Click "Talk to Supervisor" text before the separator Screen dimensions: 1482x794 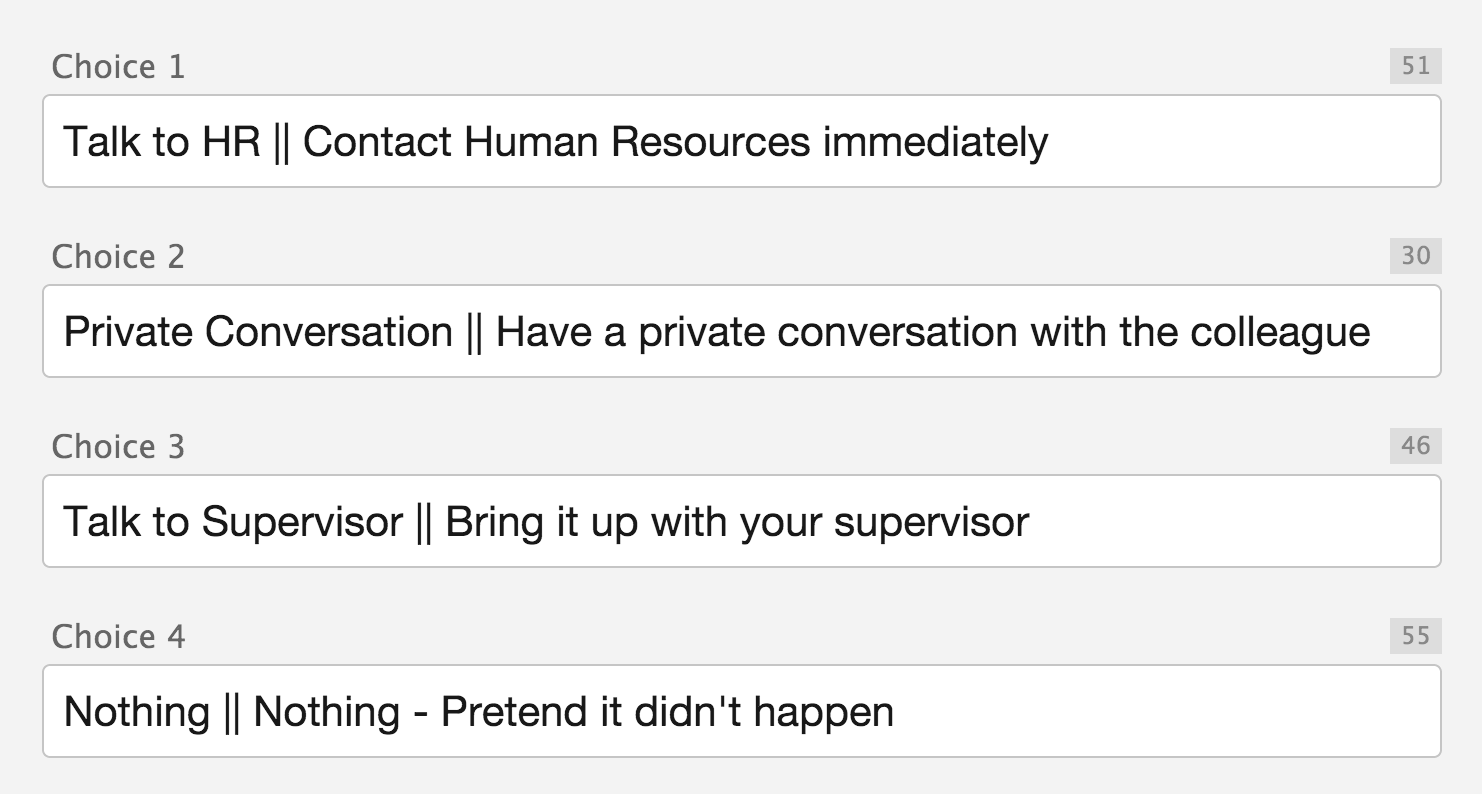click(x=232, y=522)
